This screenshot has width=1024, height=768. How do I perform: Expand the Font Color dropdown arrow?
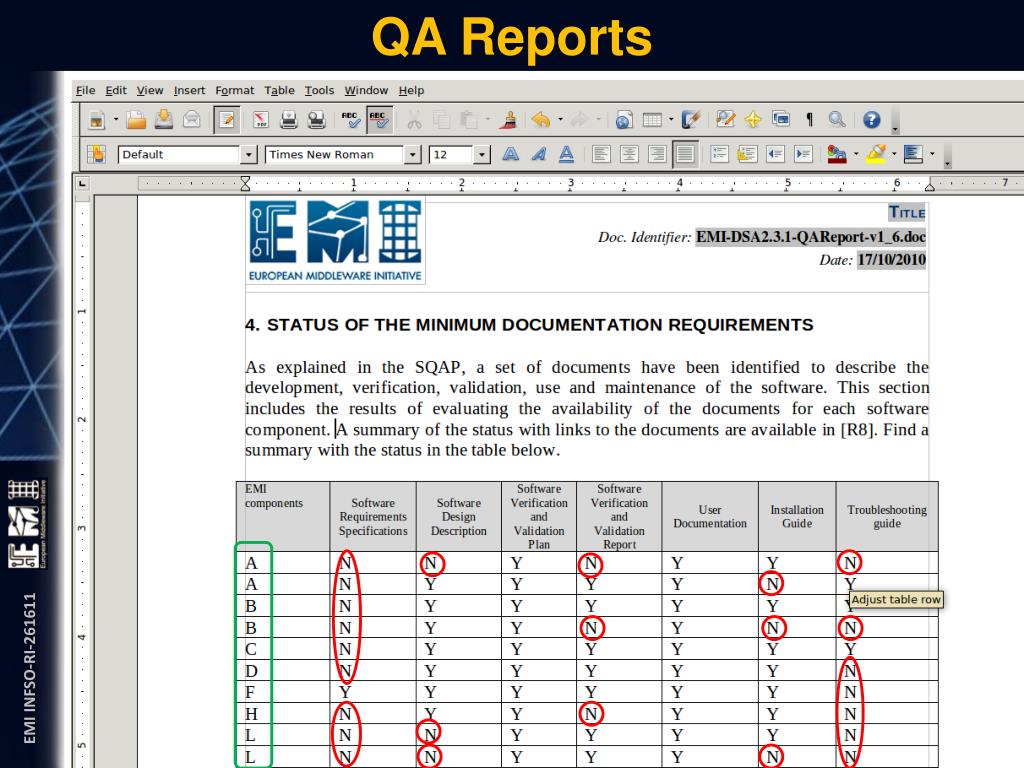856,155
